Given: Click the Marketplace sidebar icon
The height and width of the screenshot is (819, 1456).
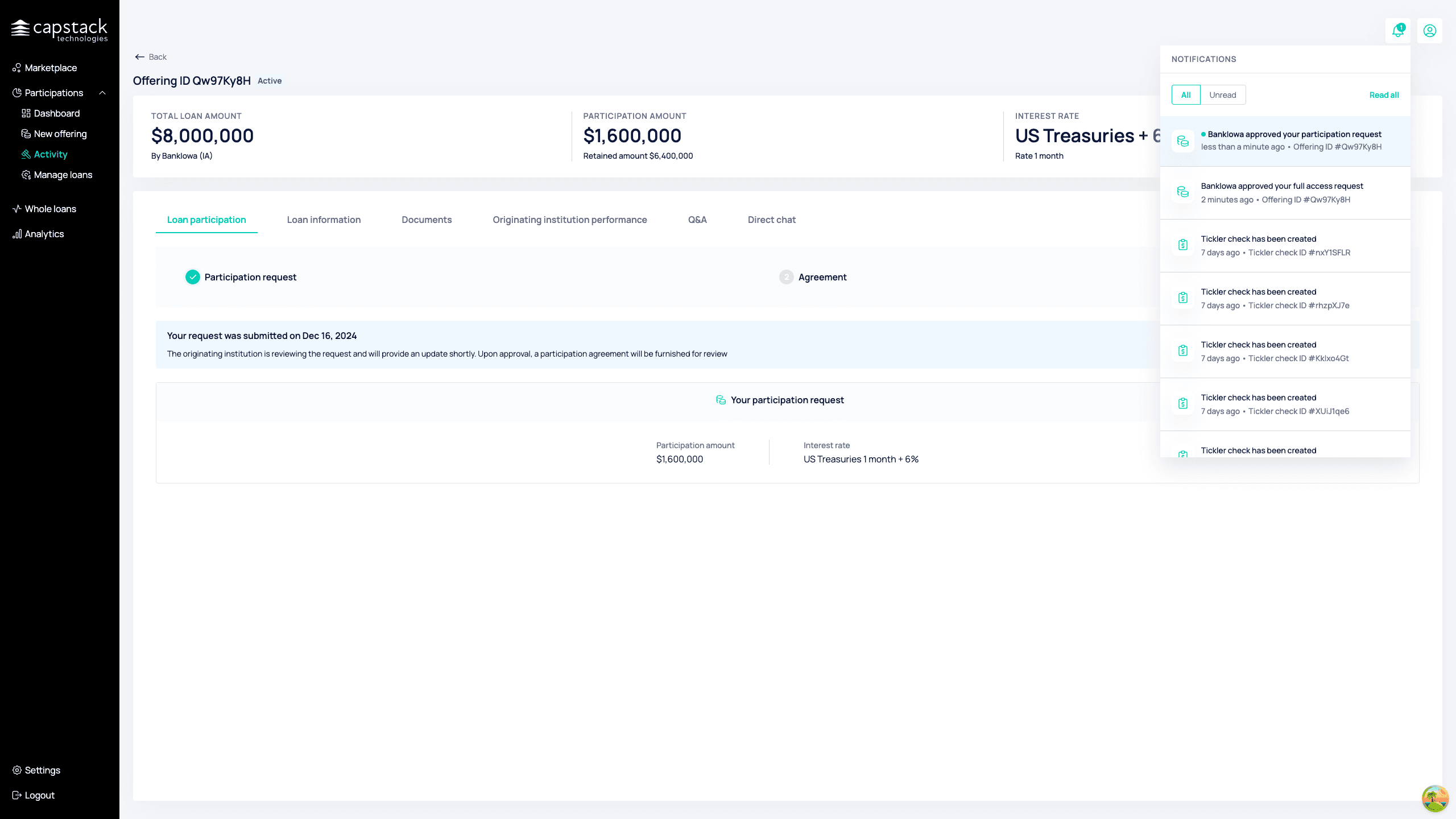Looking at the screenshot, I should click(x=17, y=68).
